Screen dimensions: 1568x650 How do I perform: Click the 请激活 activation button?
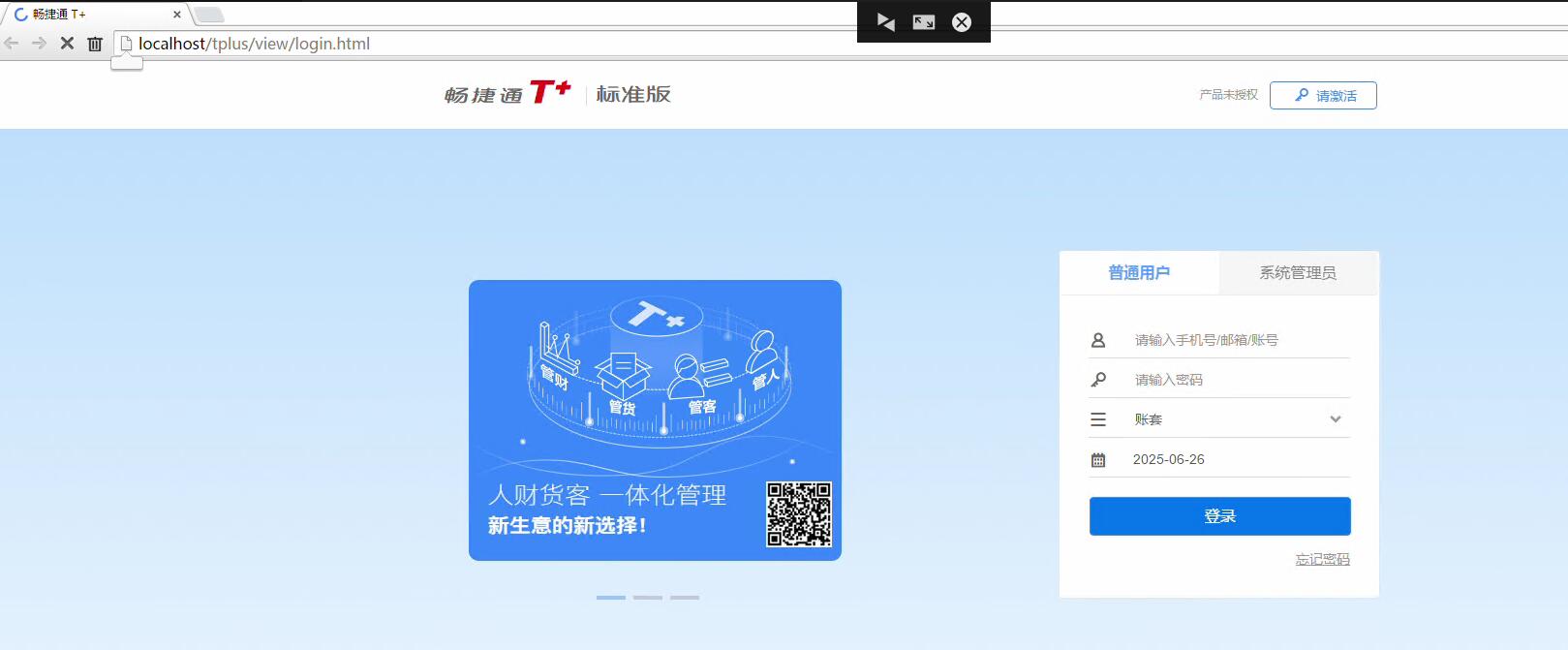[1323, 96]
